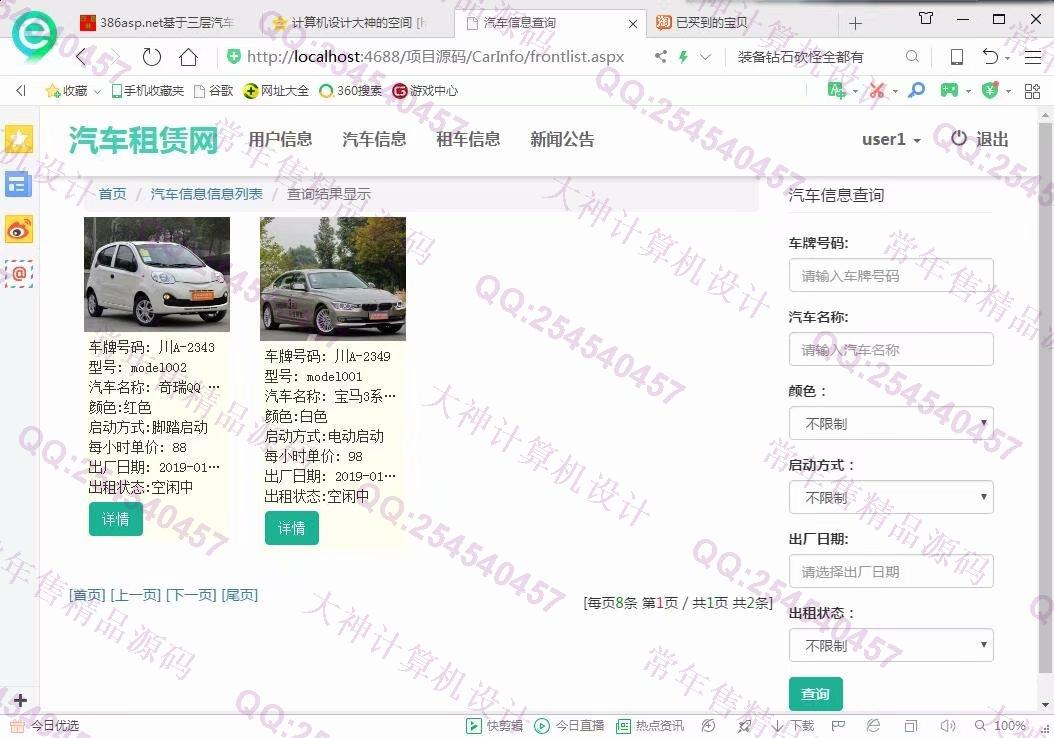Image resolution: width=1054 pixels, height=738 pixels.
Task: Open the user1 account dropdown
Action: 891,139
